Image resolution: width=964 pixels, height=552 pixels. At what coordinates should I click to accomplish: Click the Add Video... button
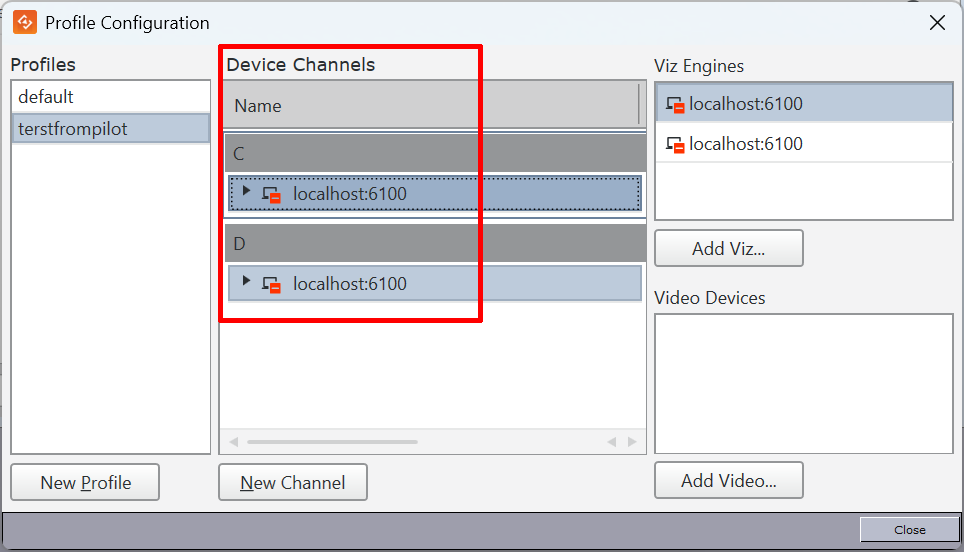pyautogui.click(x=728, y=481)
